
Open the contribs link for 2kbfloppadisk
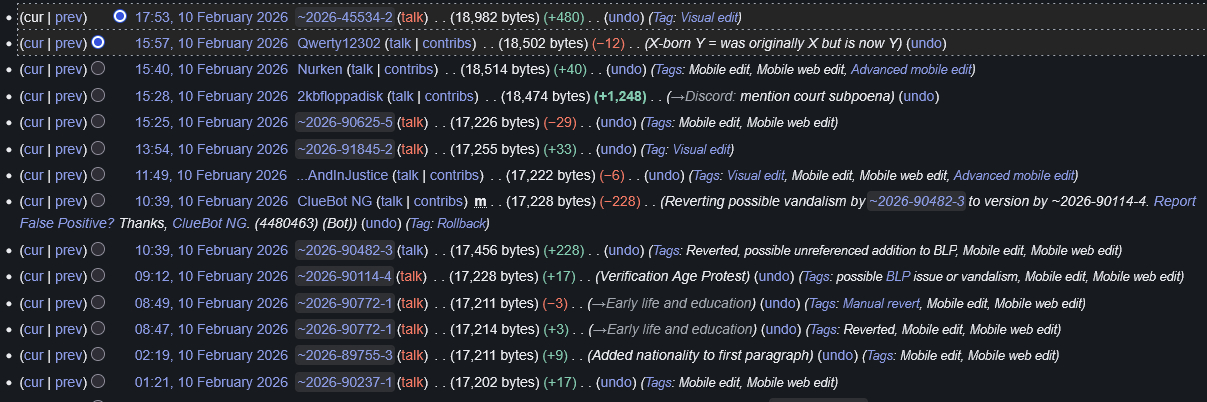pyautogui.click(x=451, y=96)
